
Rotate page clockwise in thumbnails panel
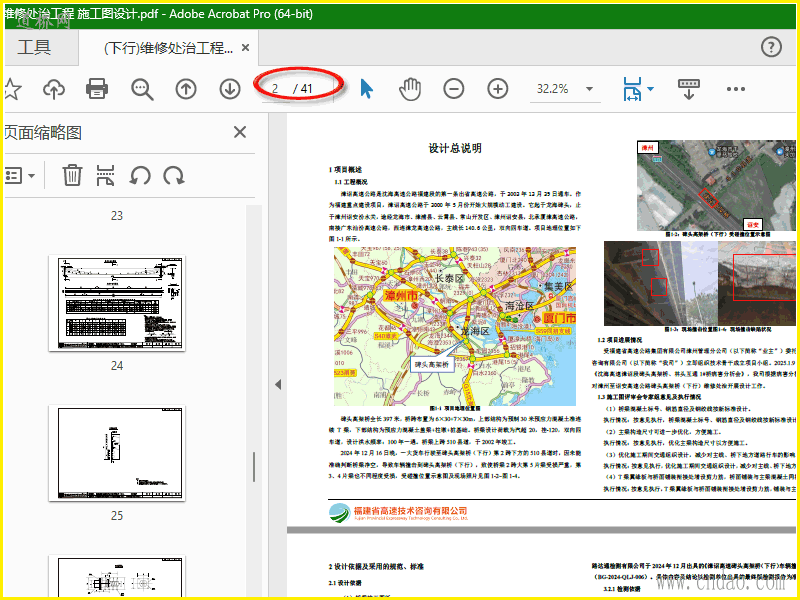pyautogui.click(x=174, y=176)
